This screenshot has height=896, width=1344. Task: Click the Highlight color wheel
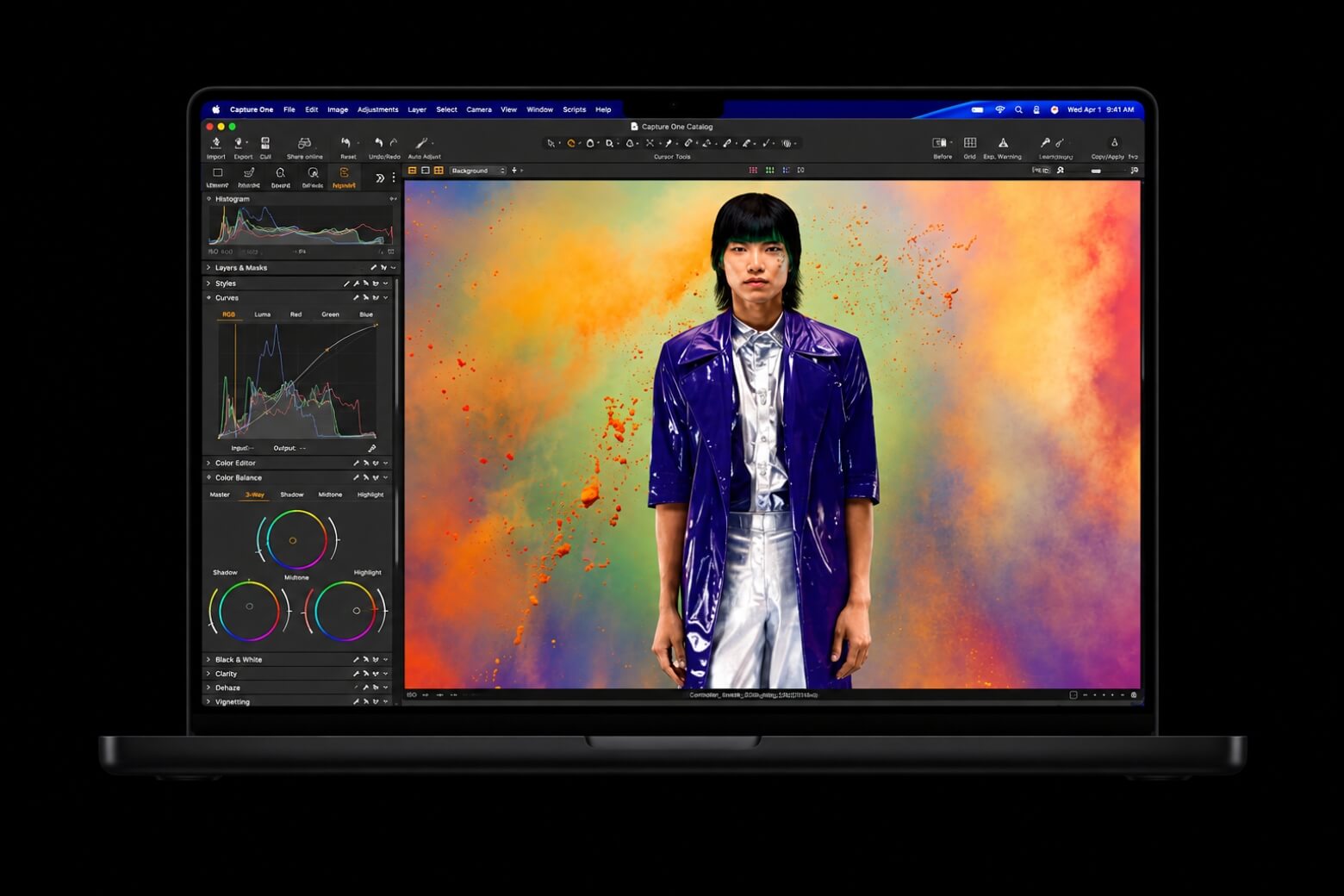(x=345, y=611)
